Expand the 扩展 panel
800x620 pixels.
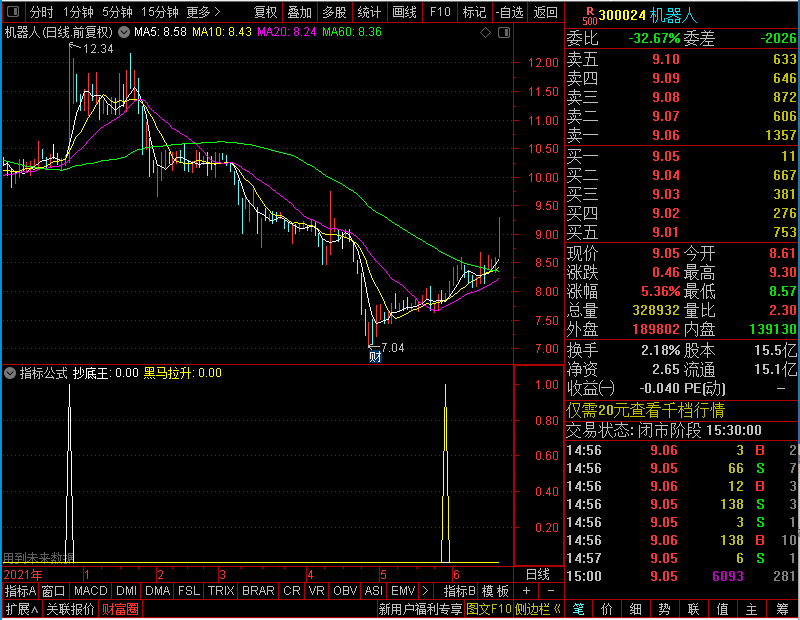(22, 609)
